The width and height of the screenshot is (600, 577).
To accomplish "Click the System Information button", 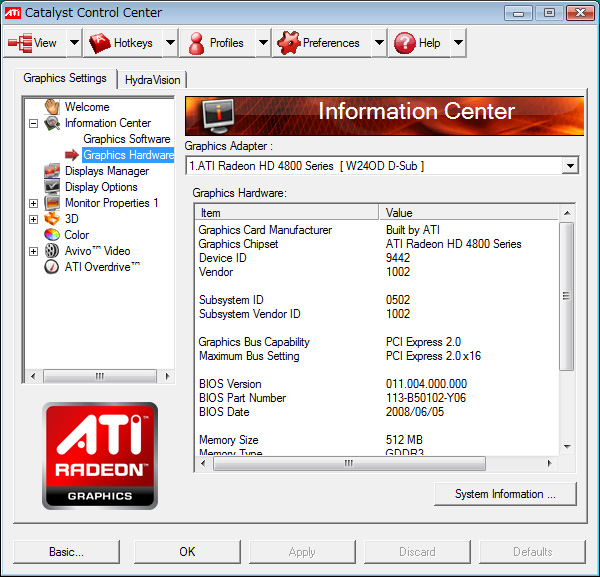I will point(505,494).
